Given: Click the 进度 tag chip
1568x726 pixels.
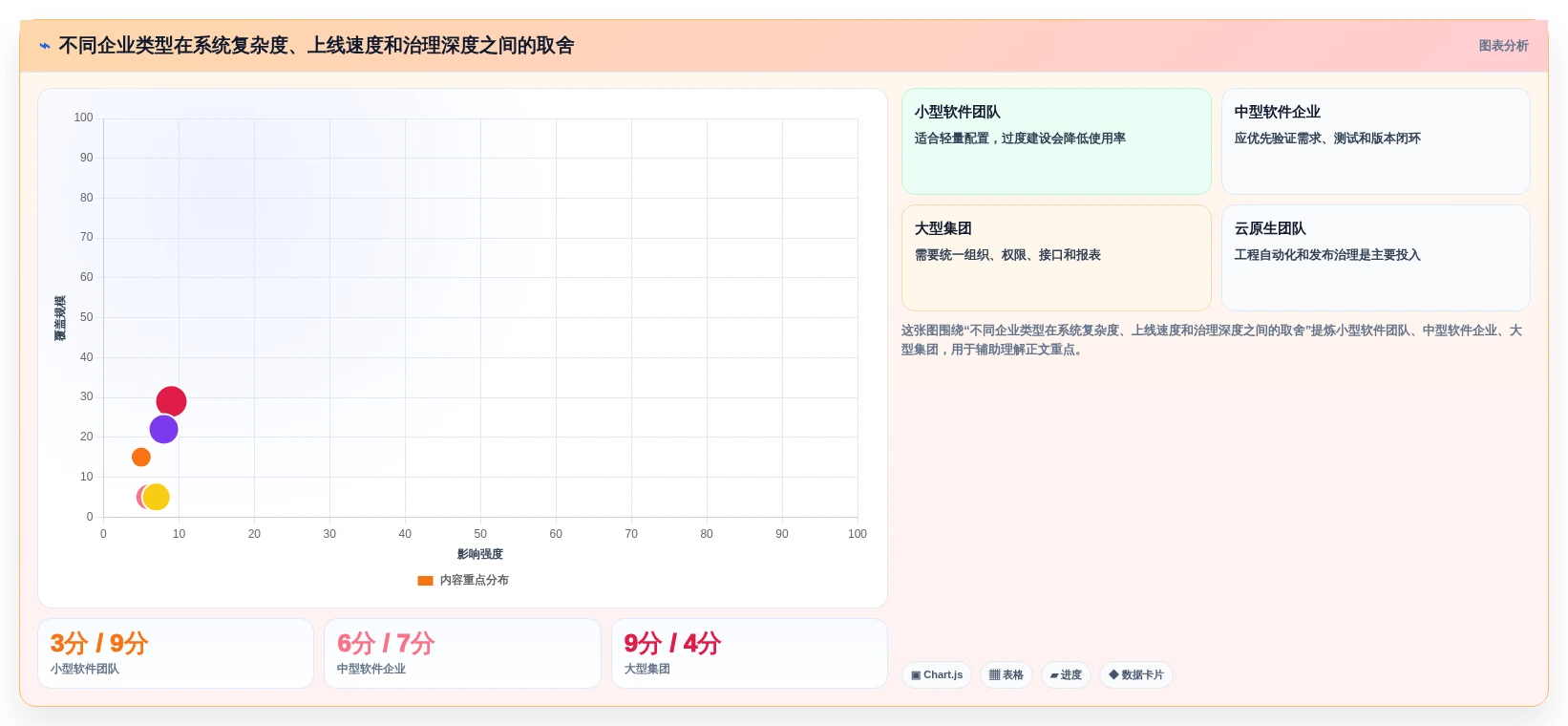Looking at the screenshot, I should point(1066,675).
